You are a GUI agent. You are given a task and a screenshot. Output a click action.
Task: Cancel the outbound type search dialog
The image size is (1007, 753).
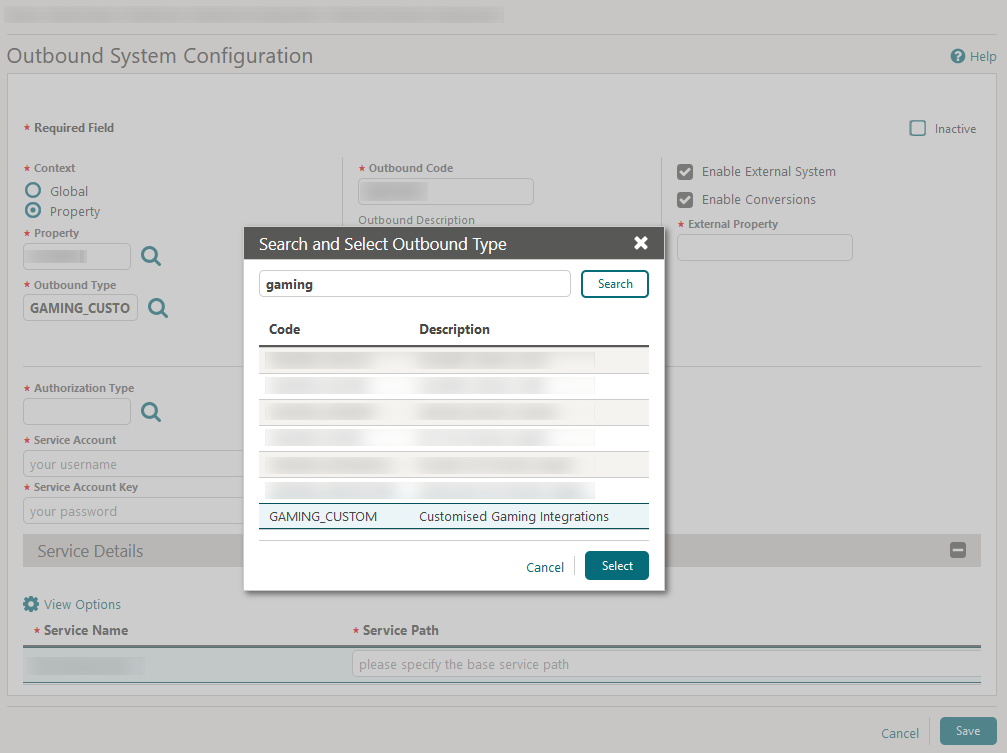[544, 566]
